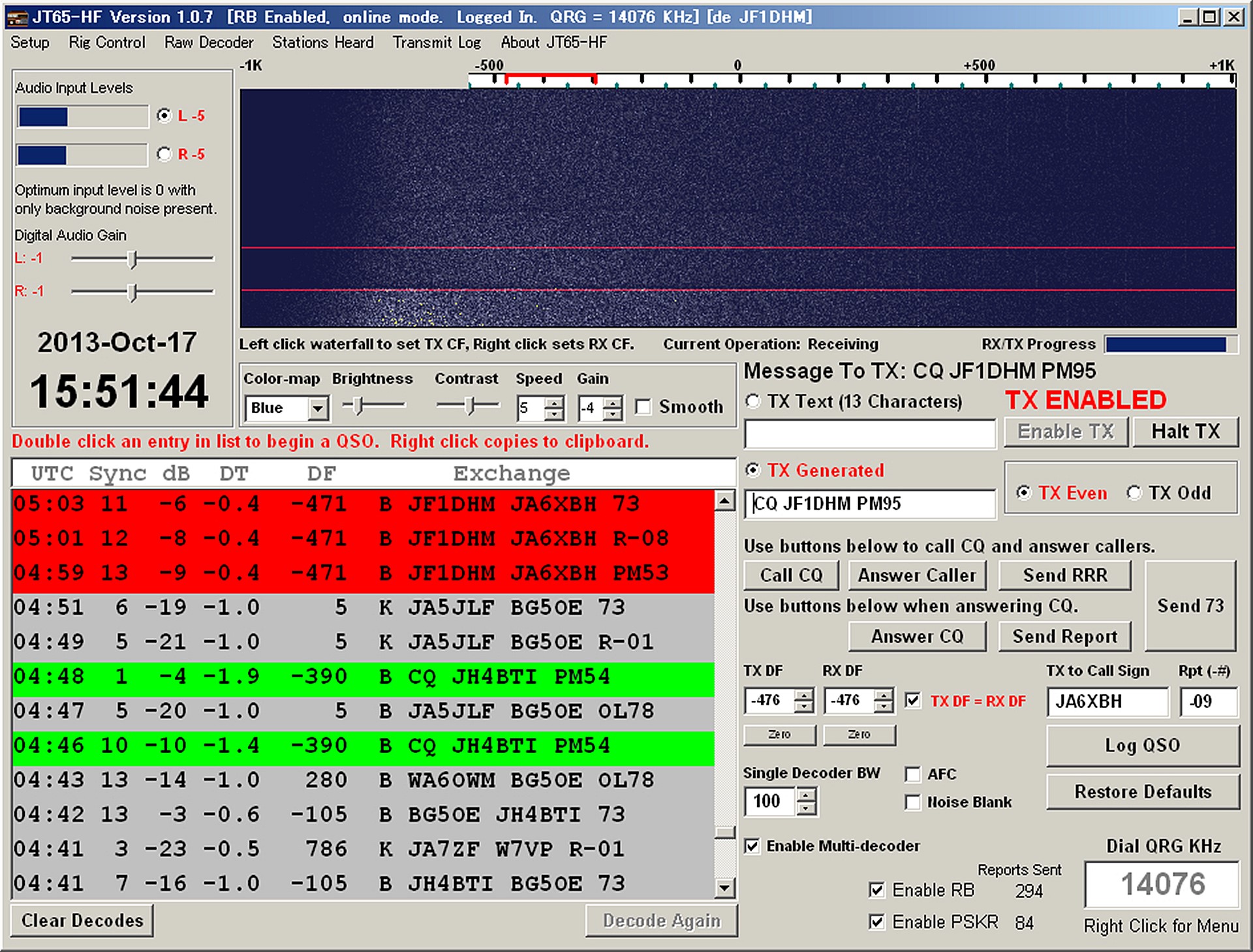Screen dimensions: 1253x952
Task: Select the 04:41 JA7ZF W7VP R-01 row
Action: coord(364,850)
